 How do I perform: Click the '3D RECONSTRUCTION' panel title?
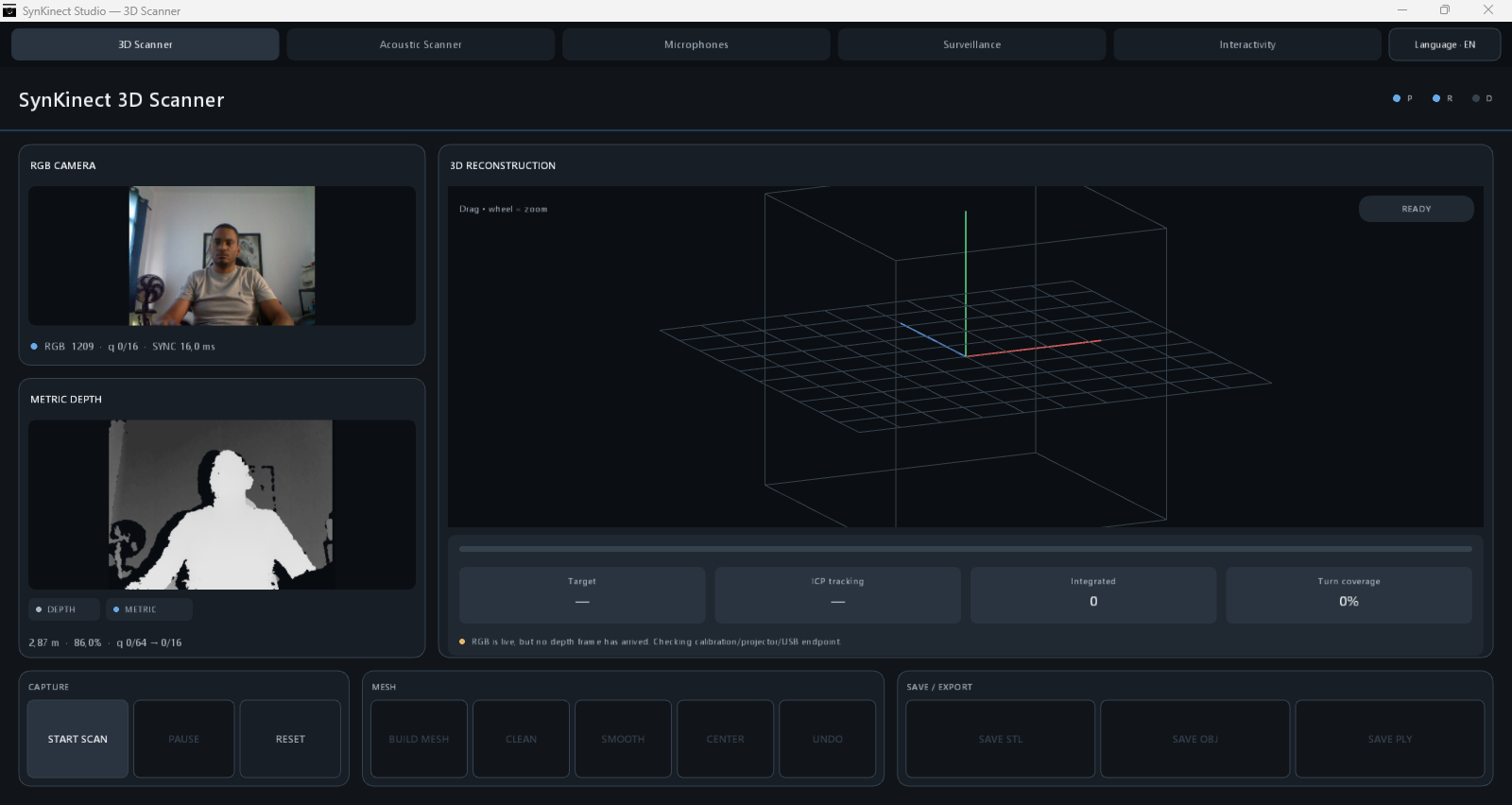pyautogui.click(x=503, y=165)
